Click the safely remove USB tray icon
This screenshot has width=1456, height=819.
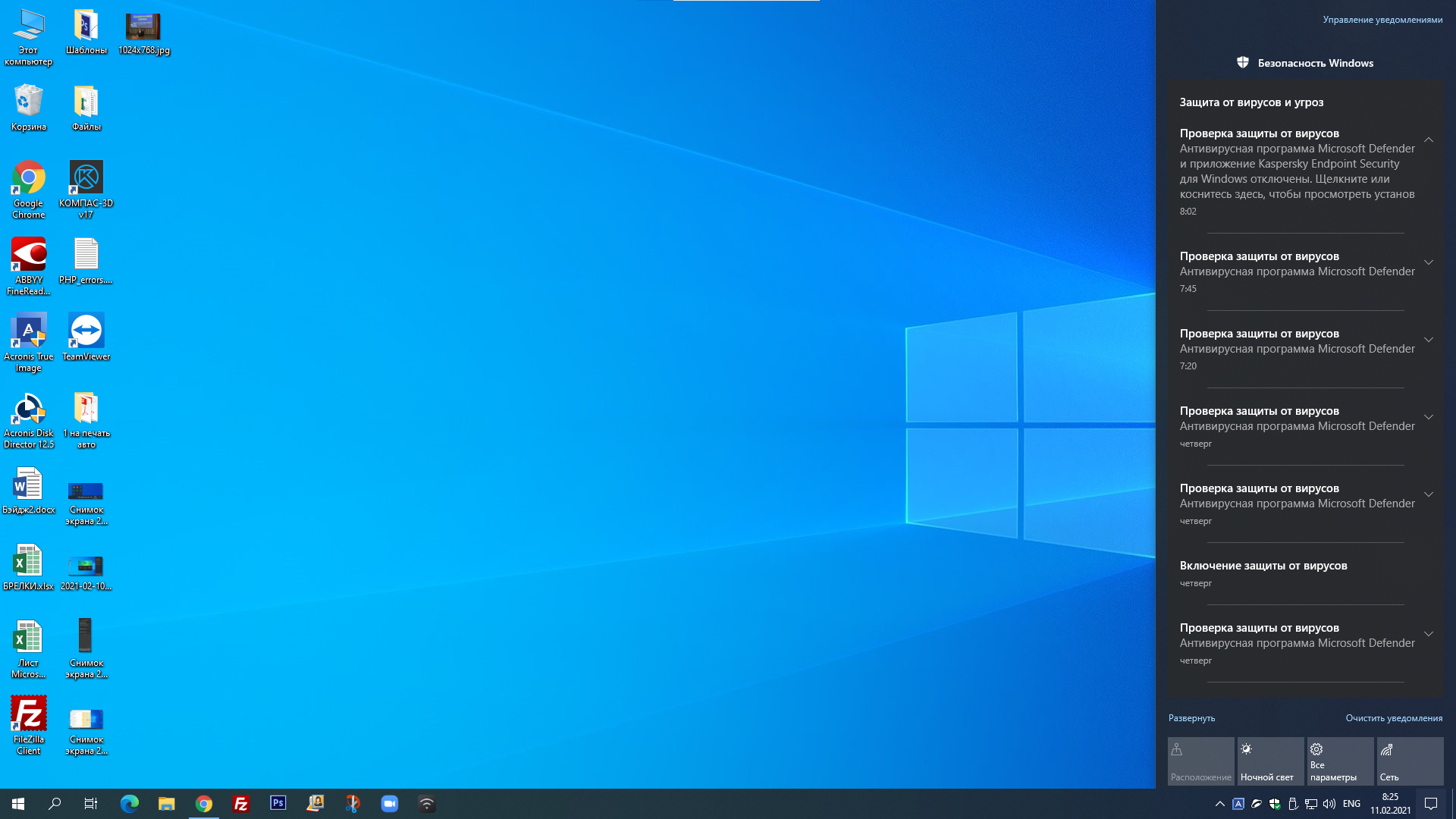point(1293,804)
